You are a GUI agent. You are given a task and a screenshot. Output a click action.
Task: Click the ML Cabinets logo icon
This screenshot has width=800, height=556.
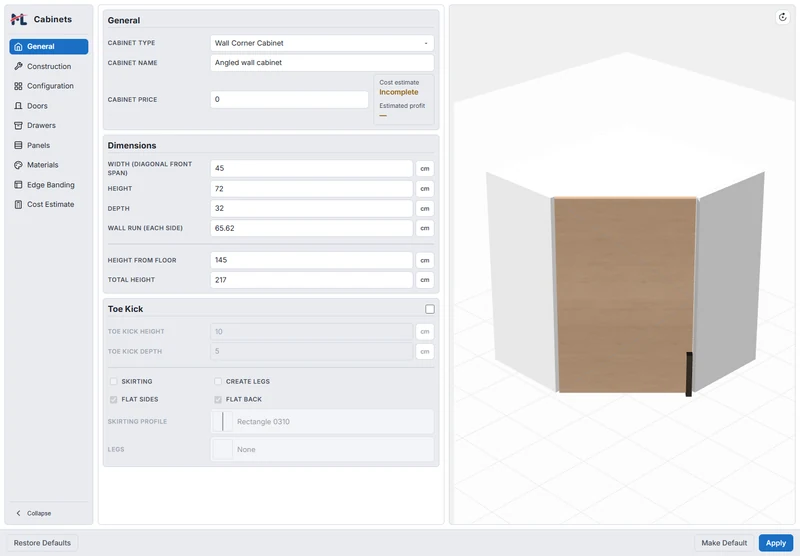[x=19, y=19]
